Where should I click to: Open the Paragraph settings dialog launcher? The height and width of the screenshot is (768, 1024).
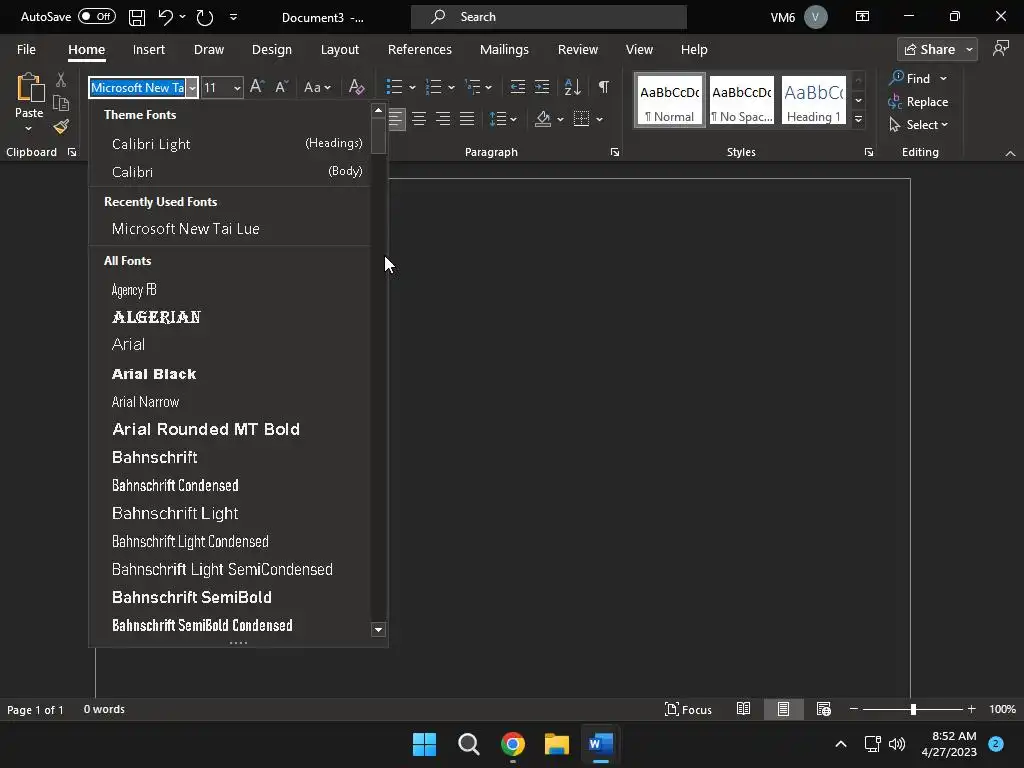coord(615,152)
